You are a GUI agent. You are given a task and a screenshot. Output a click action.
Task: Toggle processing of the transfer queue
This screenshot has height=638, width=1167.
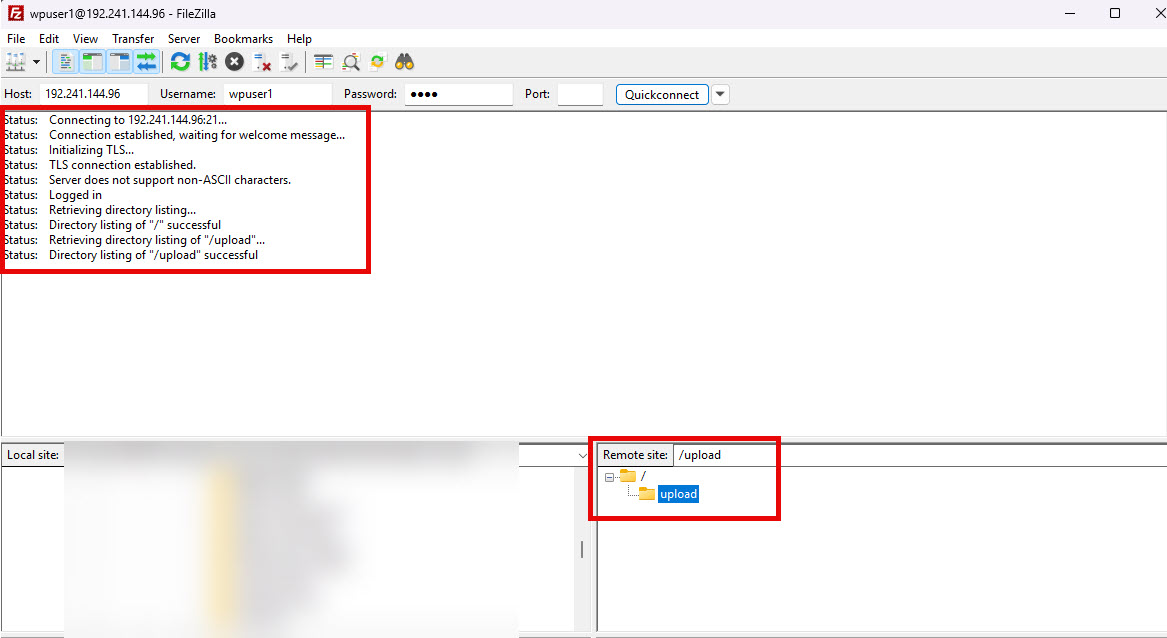207,61
